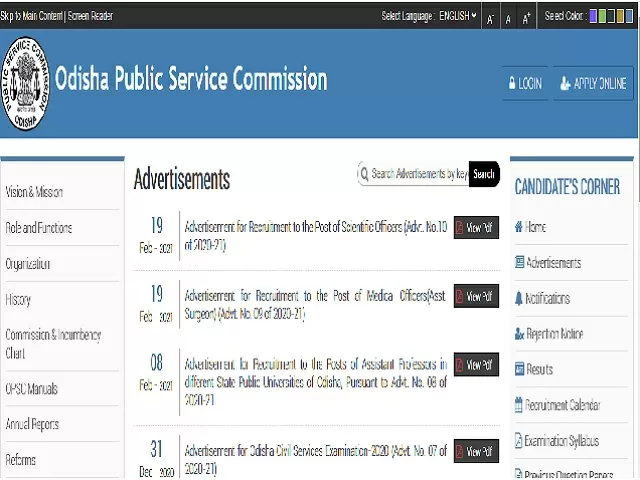Viewport: 640px width, 480px height.
Task: Click the Odisha Public Service Commission logo
Action: (25, 84)
